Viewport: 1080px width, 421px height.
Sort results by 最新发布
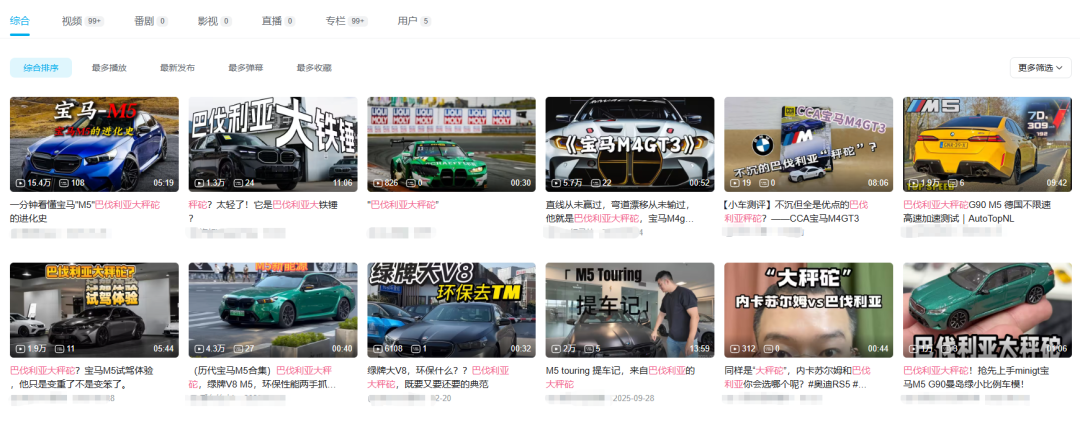click(x=177, y=68)
